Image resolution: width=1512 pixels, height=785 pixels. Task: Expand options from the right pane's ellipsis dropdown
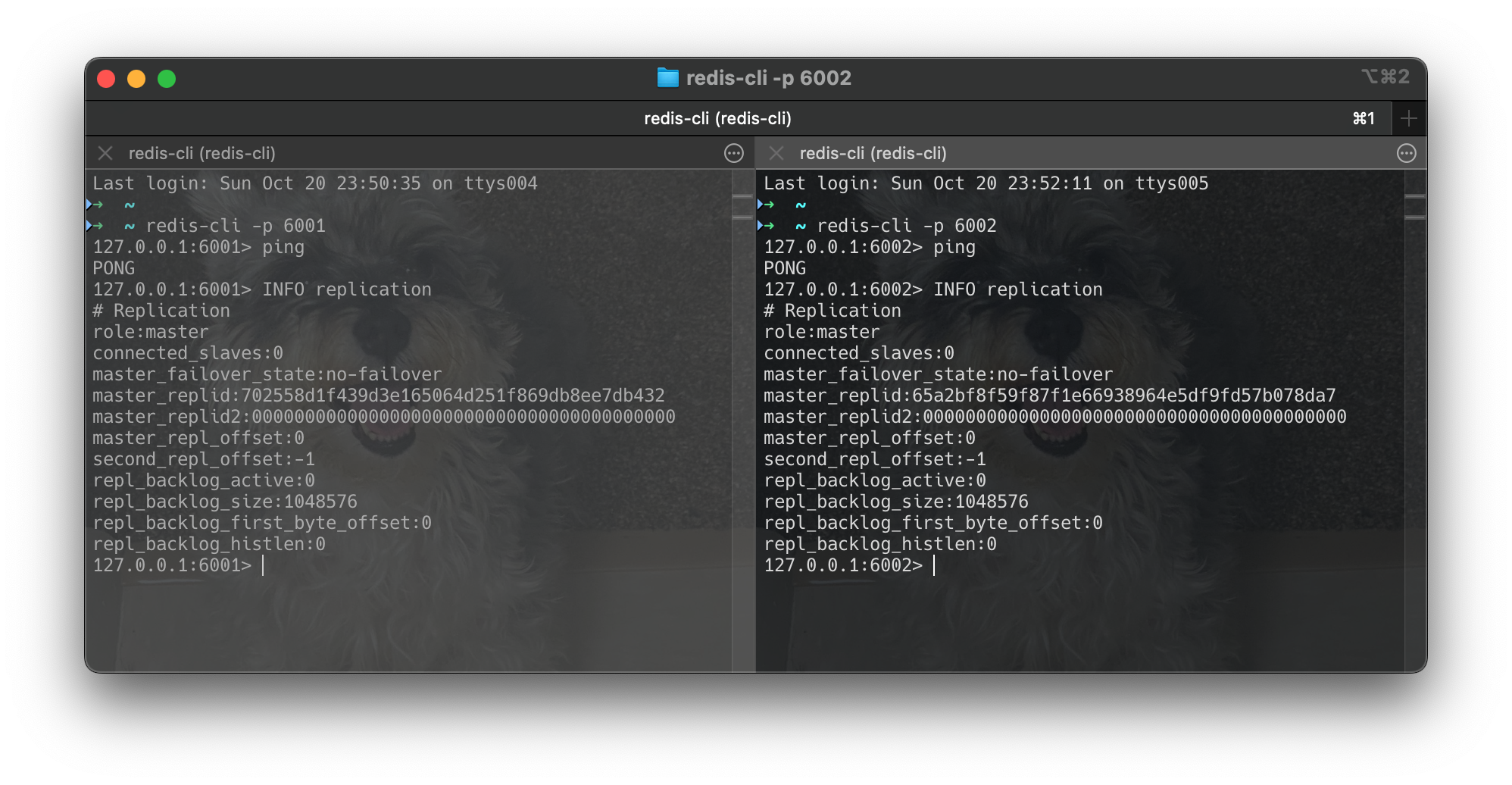click(1407, 153)
